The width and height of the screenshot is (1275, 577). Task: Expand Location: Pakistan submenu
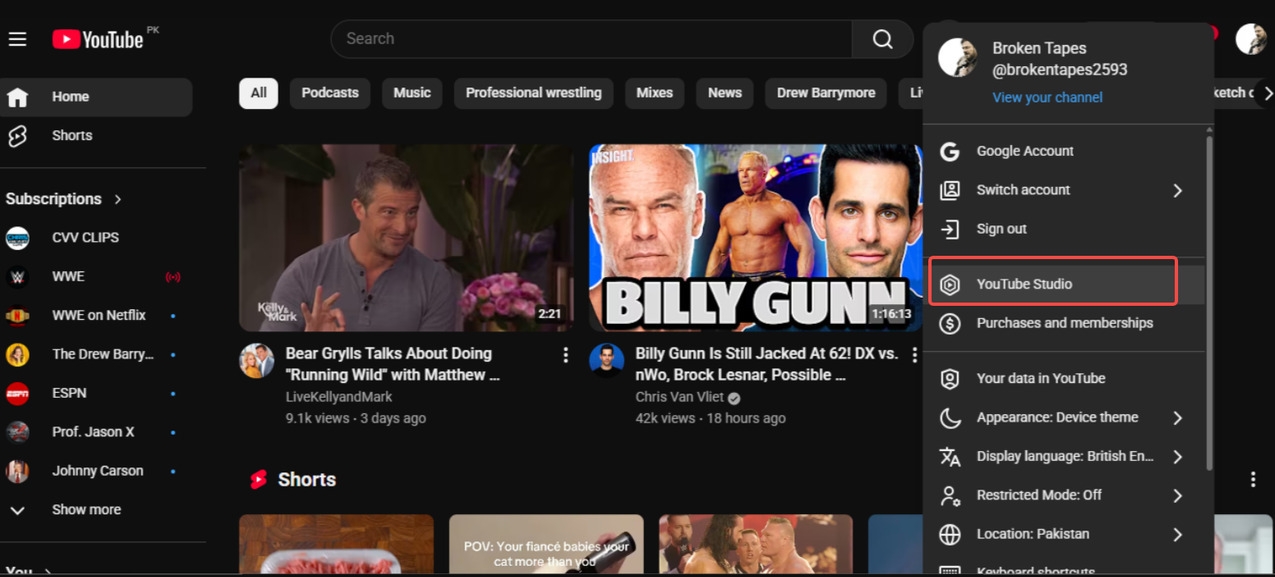click(1177, 534)
